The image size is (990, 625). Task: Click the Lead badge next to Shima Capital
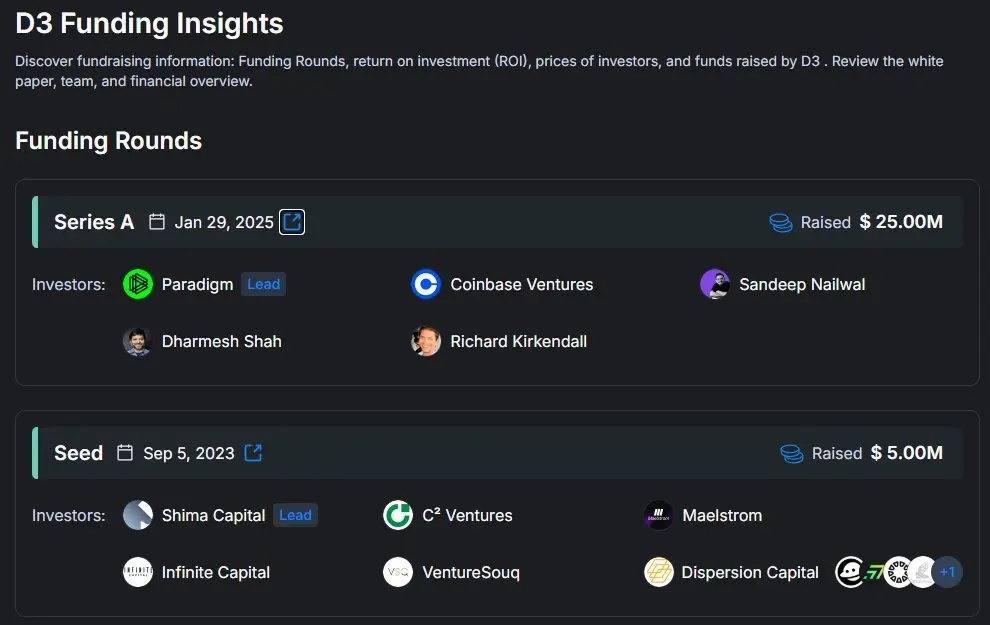coord(295,515)
